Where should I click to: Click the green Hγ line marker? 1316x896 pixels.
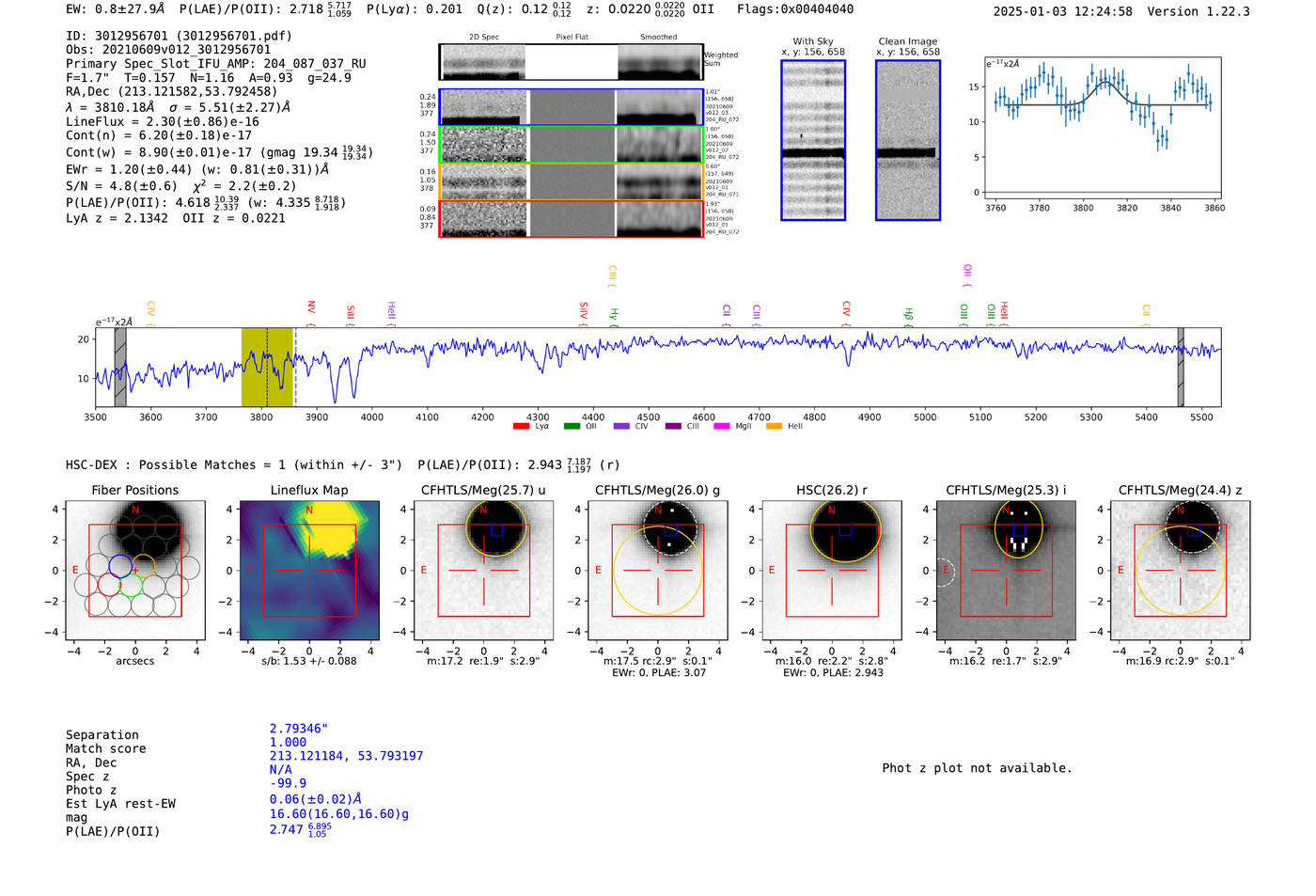click(614, 316)
